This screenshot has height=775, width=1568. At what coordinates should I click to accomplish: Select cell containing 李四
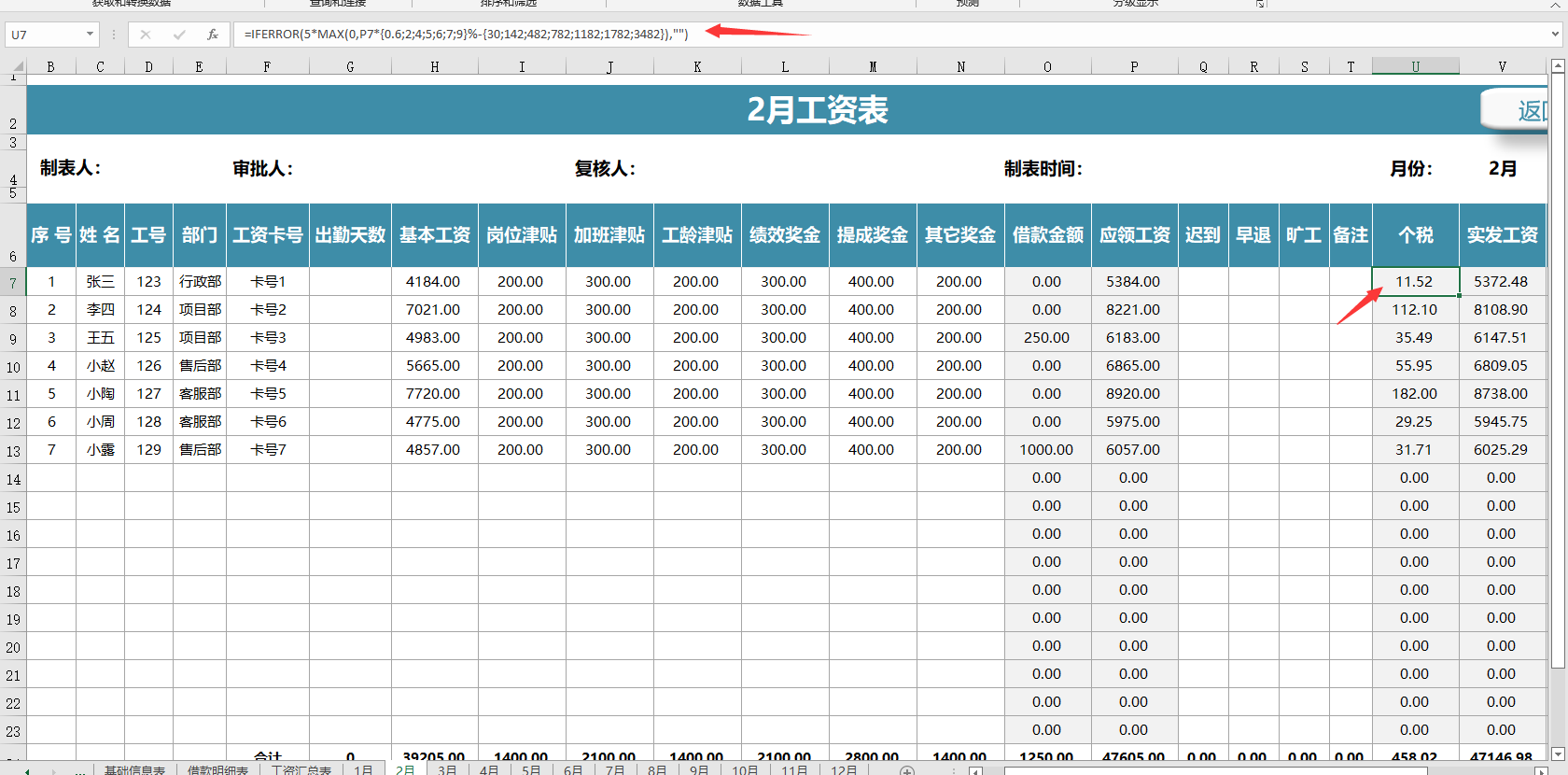[x=100, y=310]
